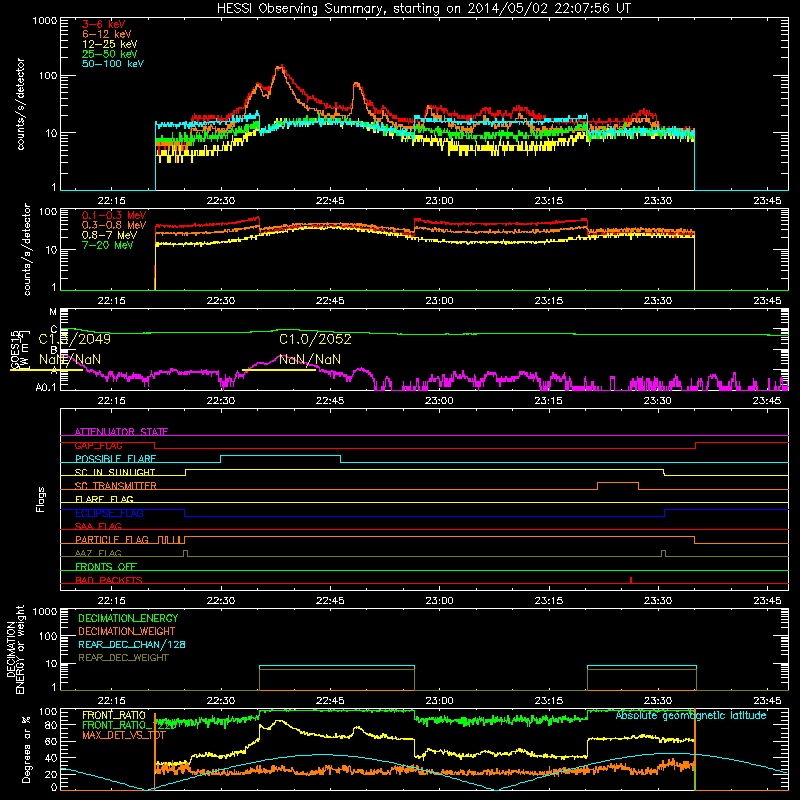Select the 50-100 keV legend label
The image size is (800, 800).
point(113,64)
